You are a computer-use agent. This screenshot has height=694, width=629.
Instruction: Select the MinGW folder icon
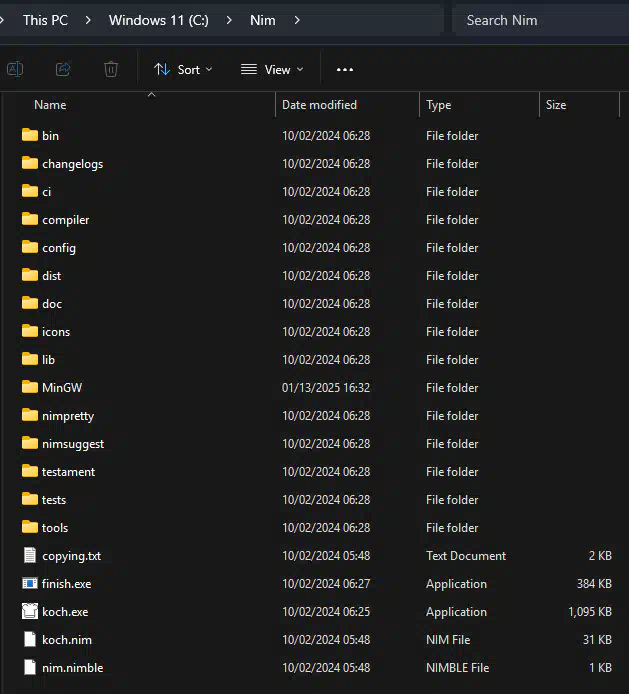(x=30, y=387)
